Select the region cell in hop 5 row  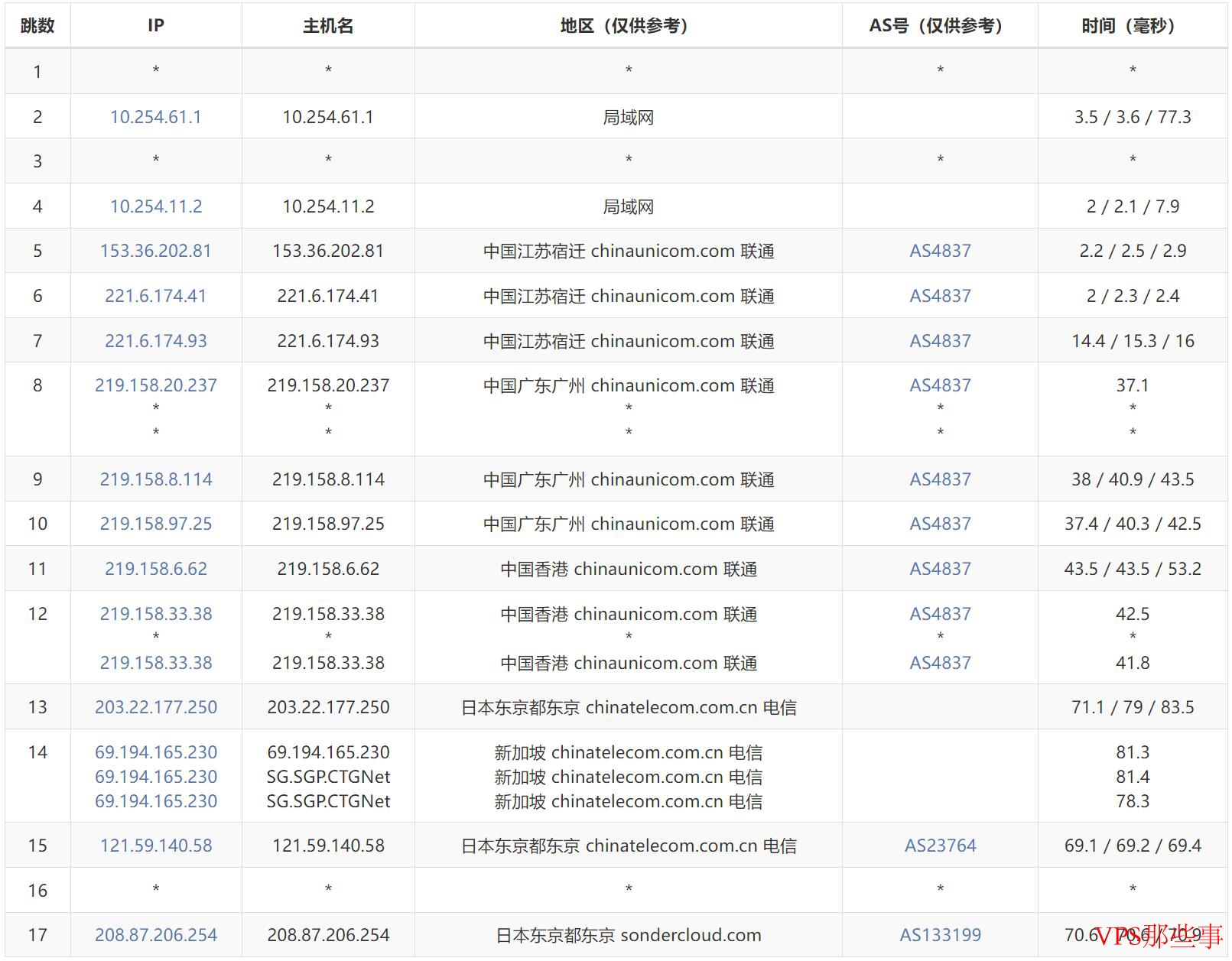(628, 251)
